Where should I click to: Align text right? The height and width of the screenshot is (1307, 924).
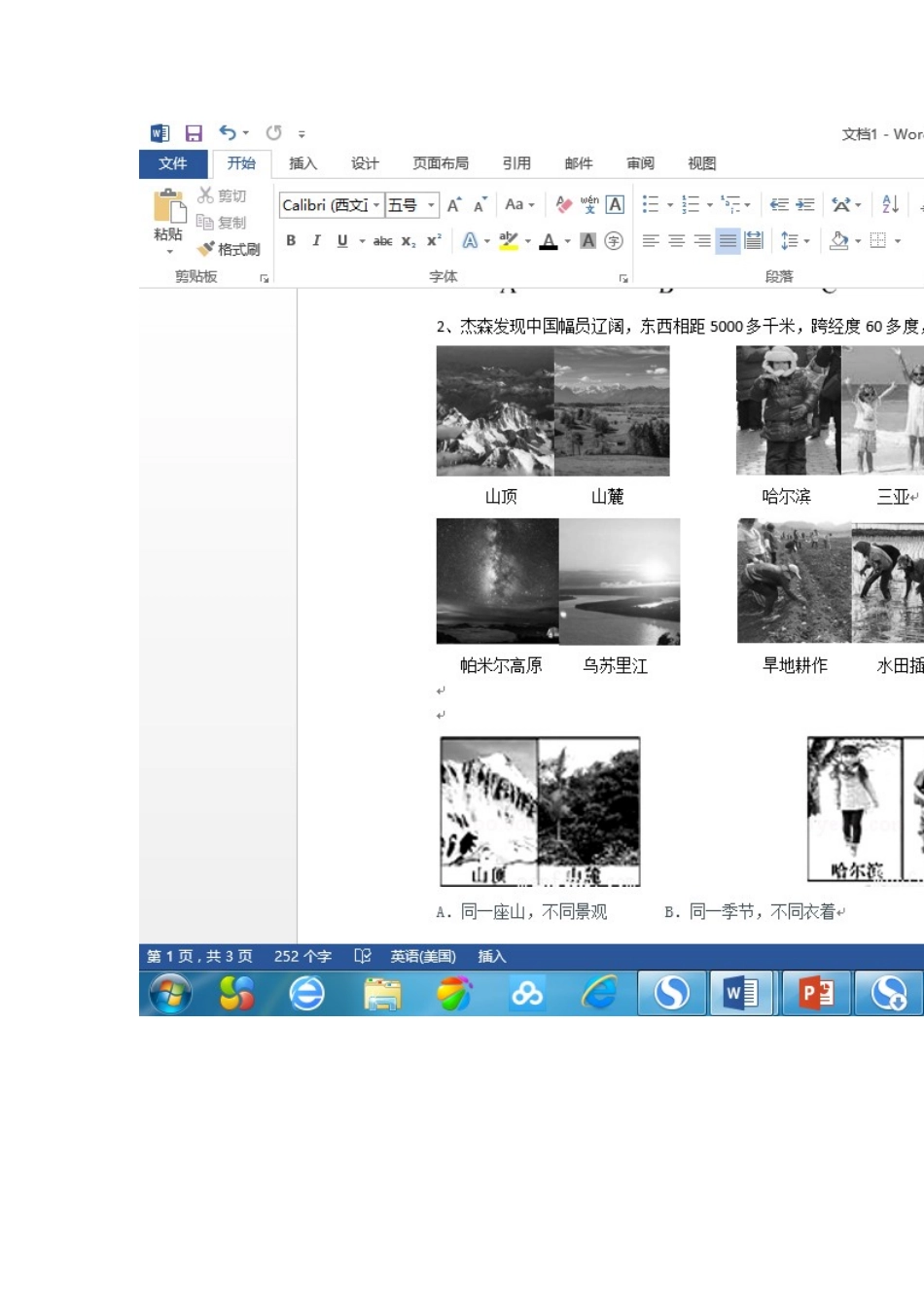[x=702, y=240]
